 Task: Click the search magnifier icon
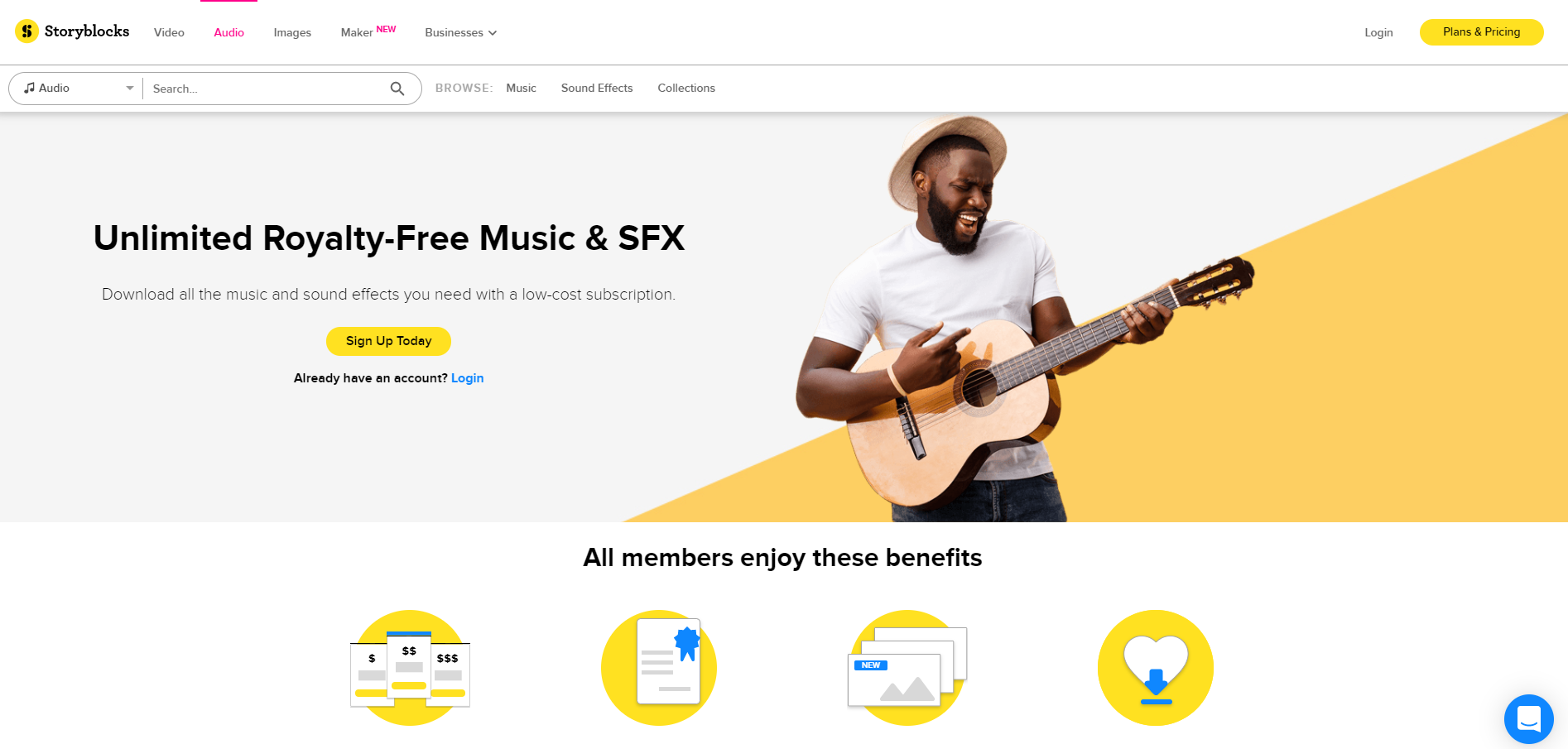(397, 89)
